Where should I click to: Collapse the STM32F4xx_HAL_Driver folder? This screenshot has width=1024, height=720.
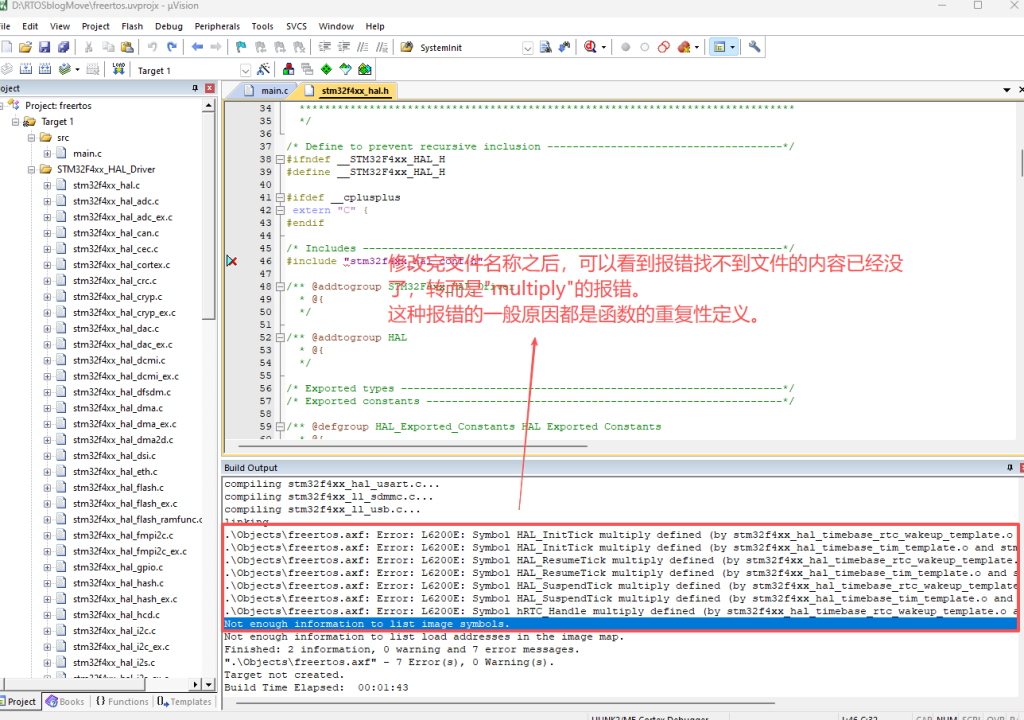click(32, 169)
